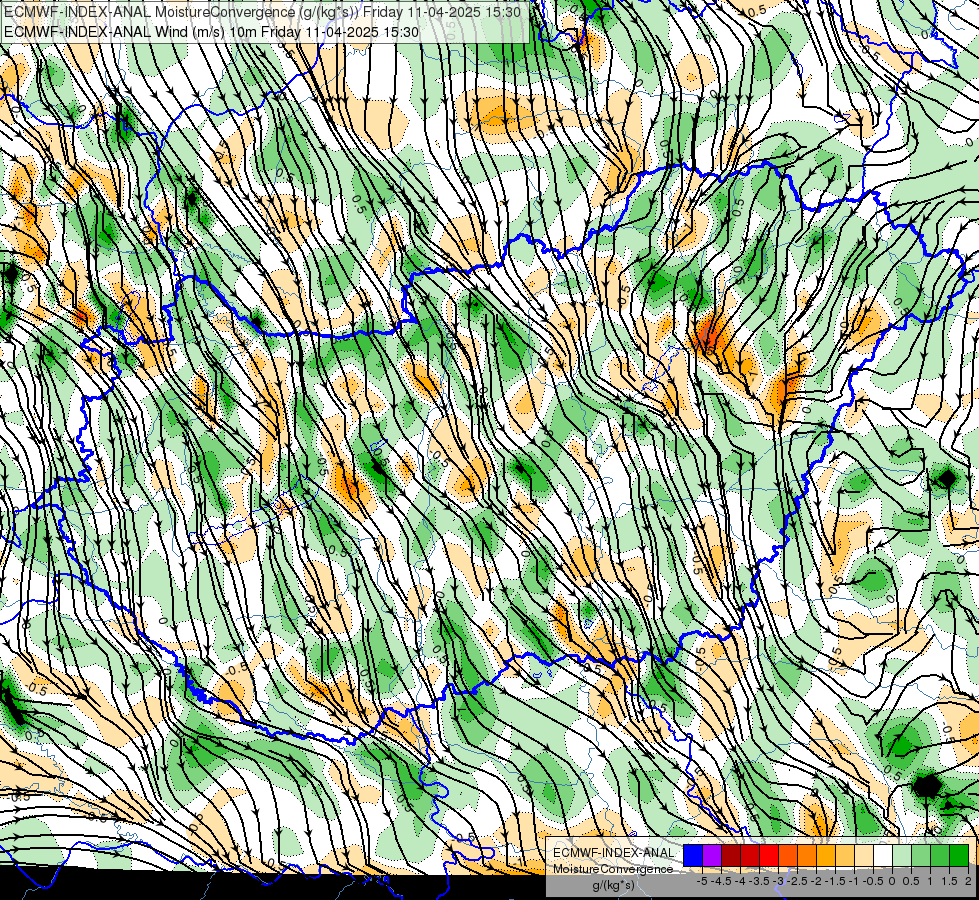979x900 pixels.
Task: Click the blue legend swatch below -5
Action: pyautogui.click(x=693, y=856)
